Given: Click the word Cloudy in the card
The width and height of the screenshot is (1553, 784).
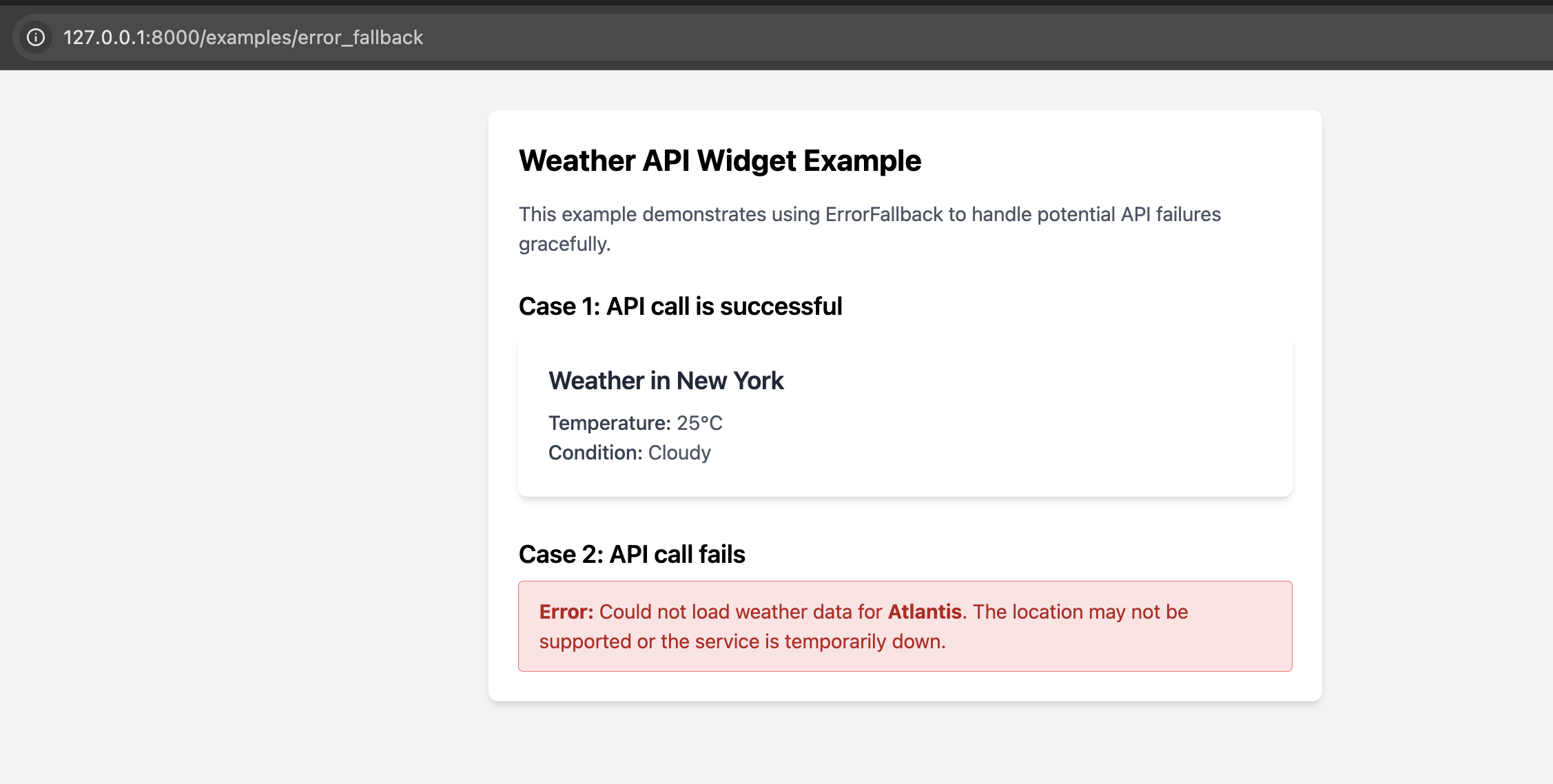Looking at the screenshot, I should click(x=679, y=453).
